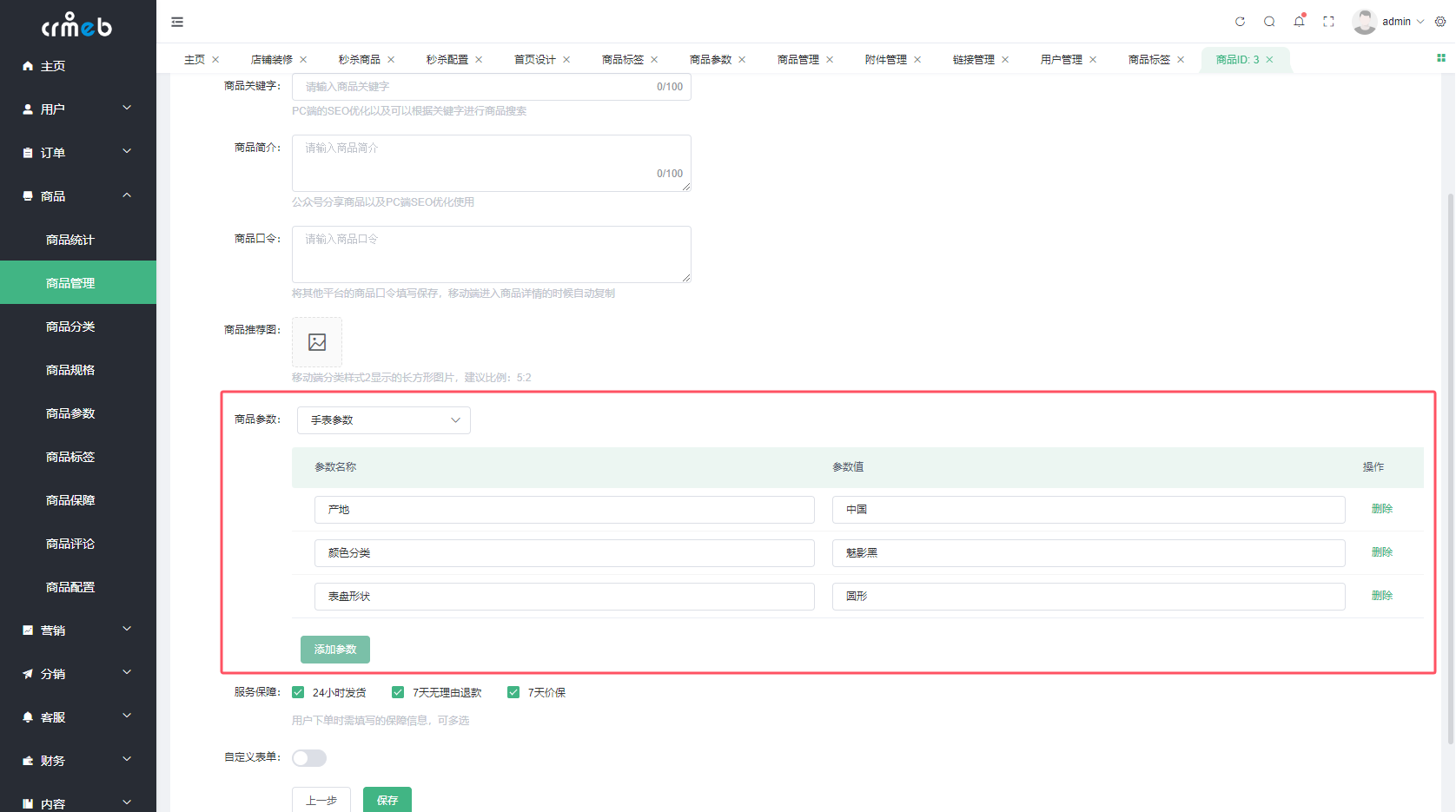Close the 链接管理 tab

click(1005, 60)
